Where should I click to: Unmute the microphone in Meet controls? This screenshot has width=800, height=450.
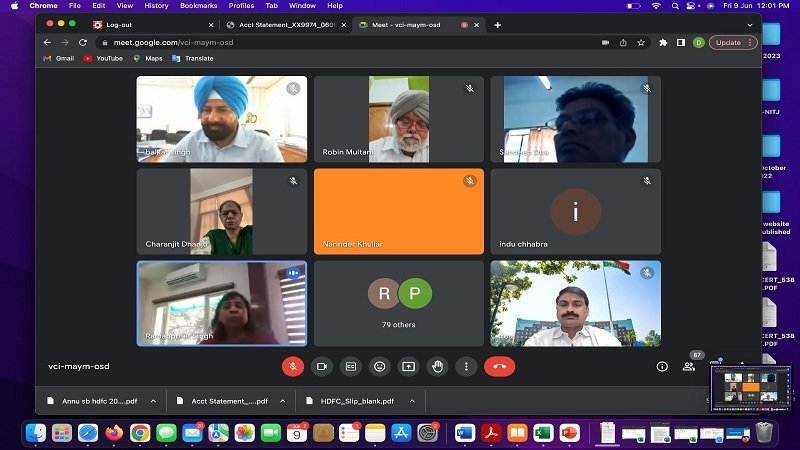[x=293, y=366]
